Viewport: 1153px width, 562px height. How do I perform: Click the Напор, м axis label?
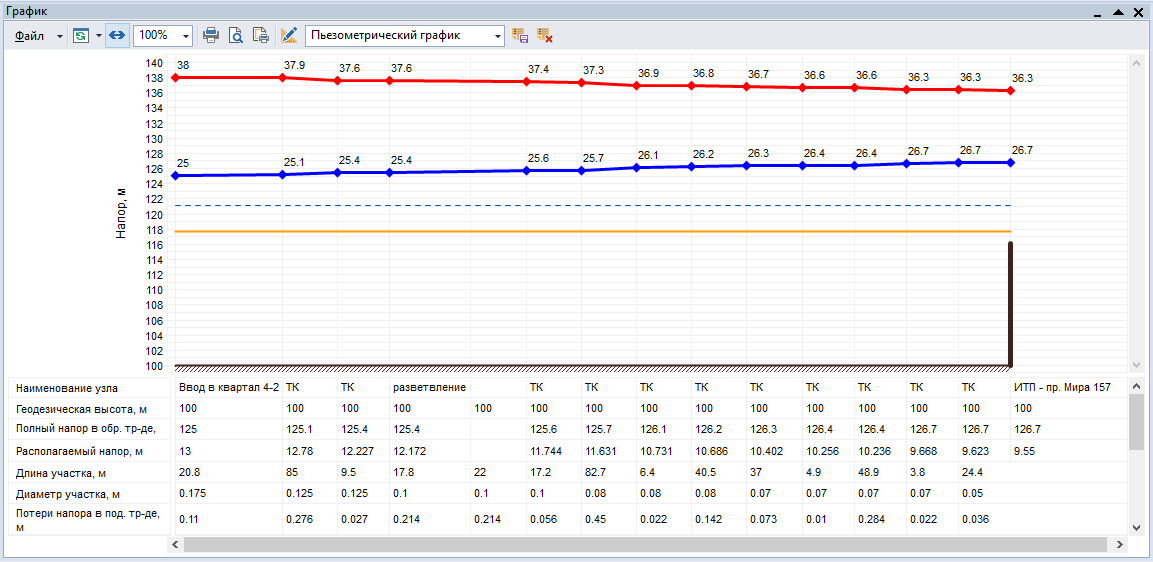tap(122, 213)
